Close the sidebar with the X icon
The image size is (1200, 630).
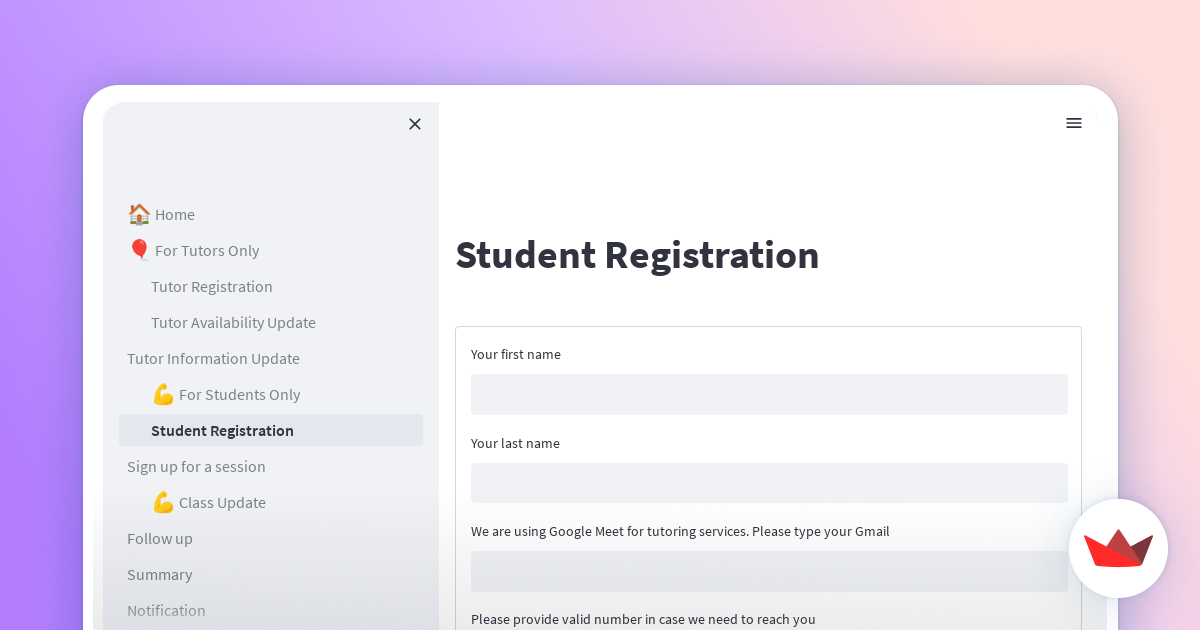(415, 124)
